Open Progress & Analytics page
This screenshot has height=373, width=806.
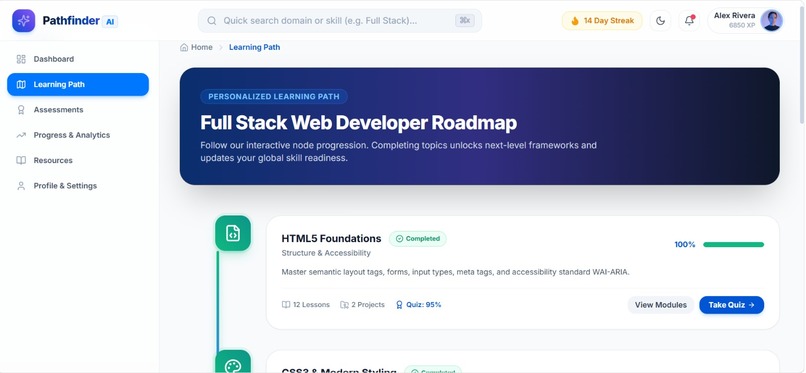point(78,135)
